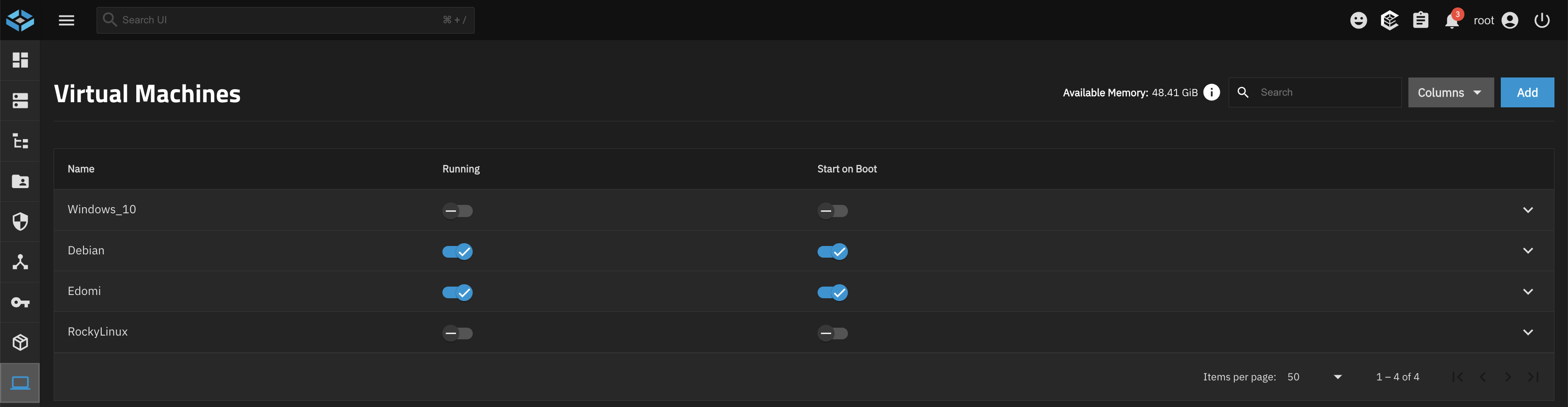The image size is (1568, 407).
Task: Toggle the hamburger side menu
Action: point(66,21)
